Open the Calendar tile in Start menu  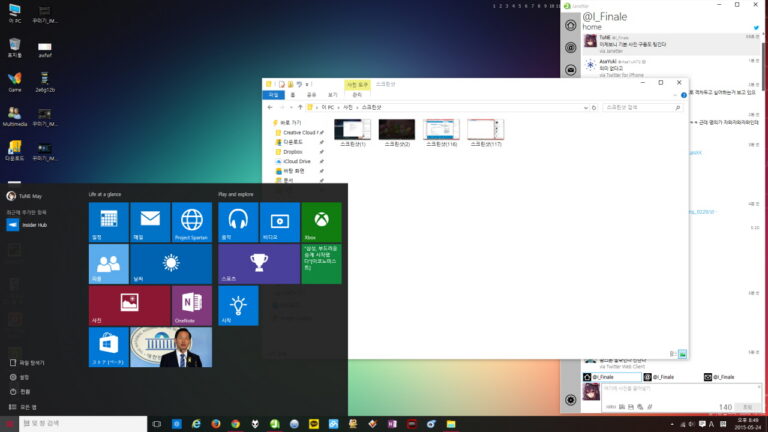[x=108, y=222]
